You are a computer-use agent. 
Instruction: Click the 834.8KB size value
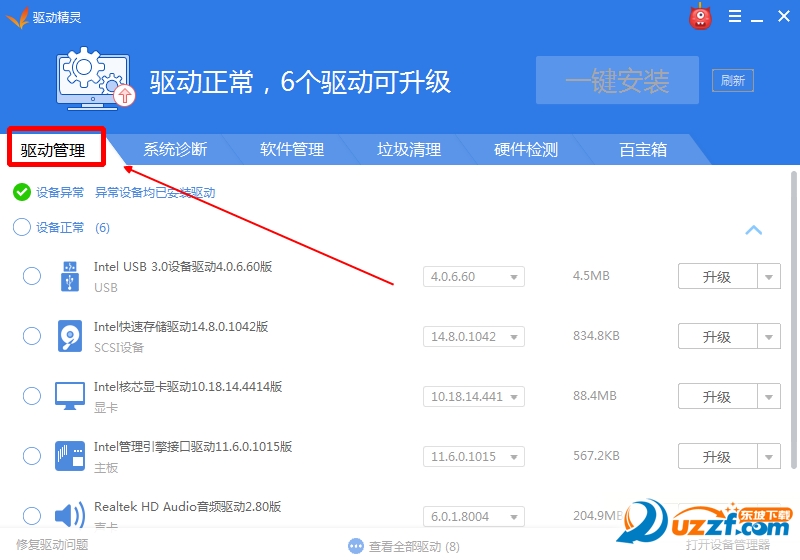coord(596,336)
